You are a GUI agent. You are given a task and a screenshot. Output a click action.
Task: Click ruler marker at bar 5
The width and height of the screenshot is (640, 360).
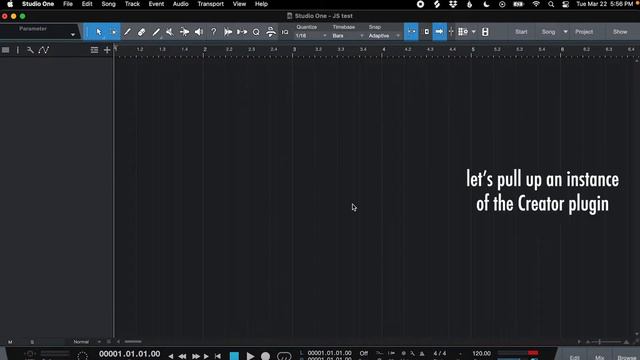[473, 49]
